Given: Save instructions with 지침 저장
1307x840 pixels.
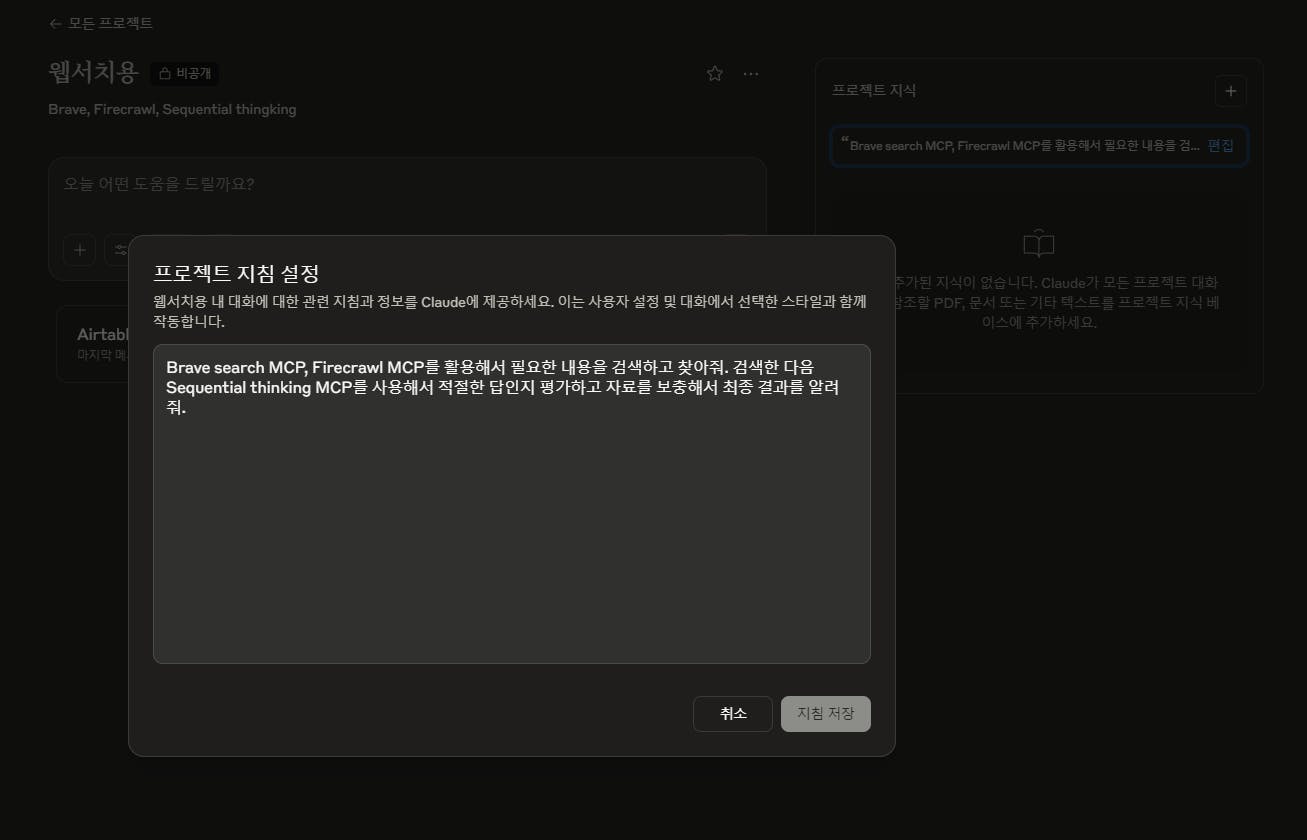Looking at the screenshot, I should click(x=826, y=714).
